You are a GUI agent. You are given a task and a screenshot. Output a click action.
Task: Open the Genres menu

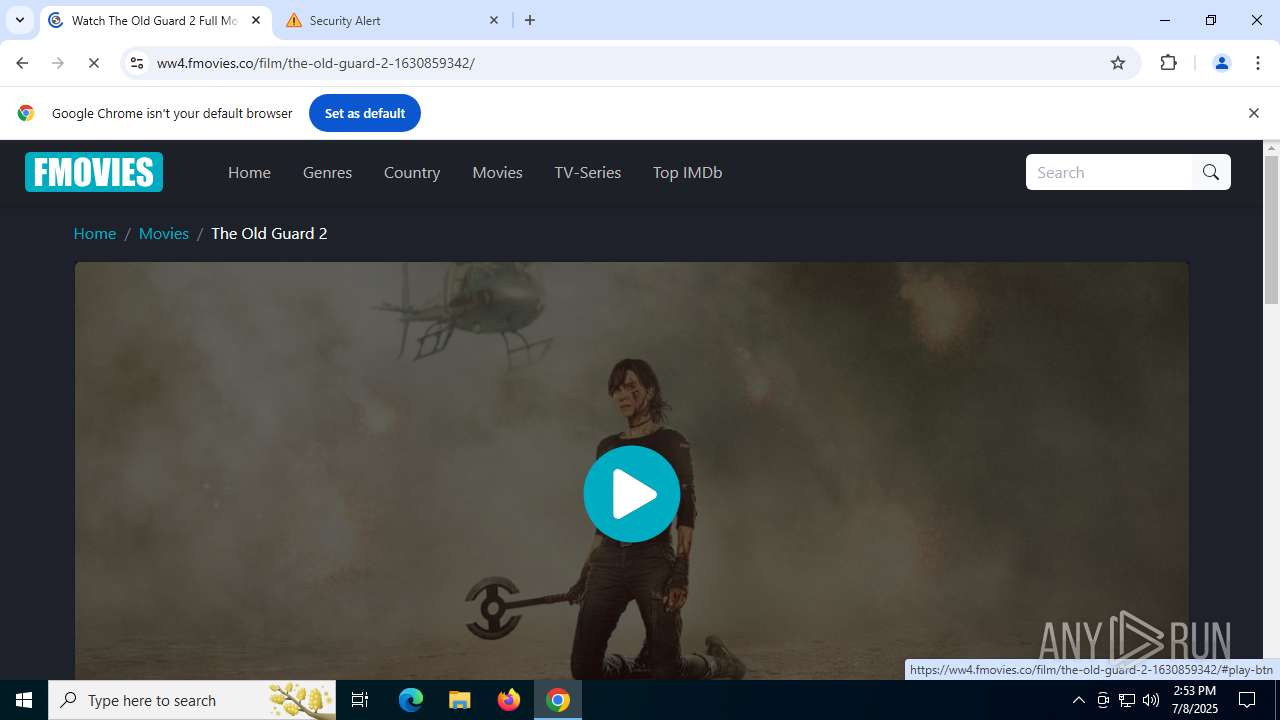pos(327,172)
